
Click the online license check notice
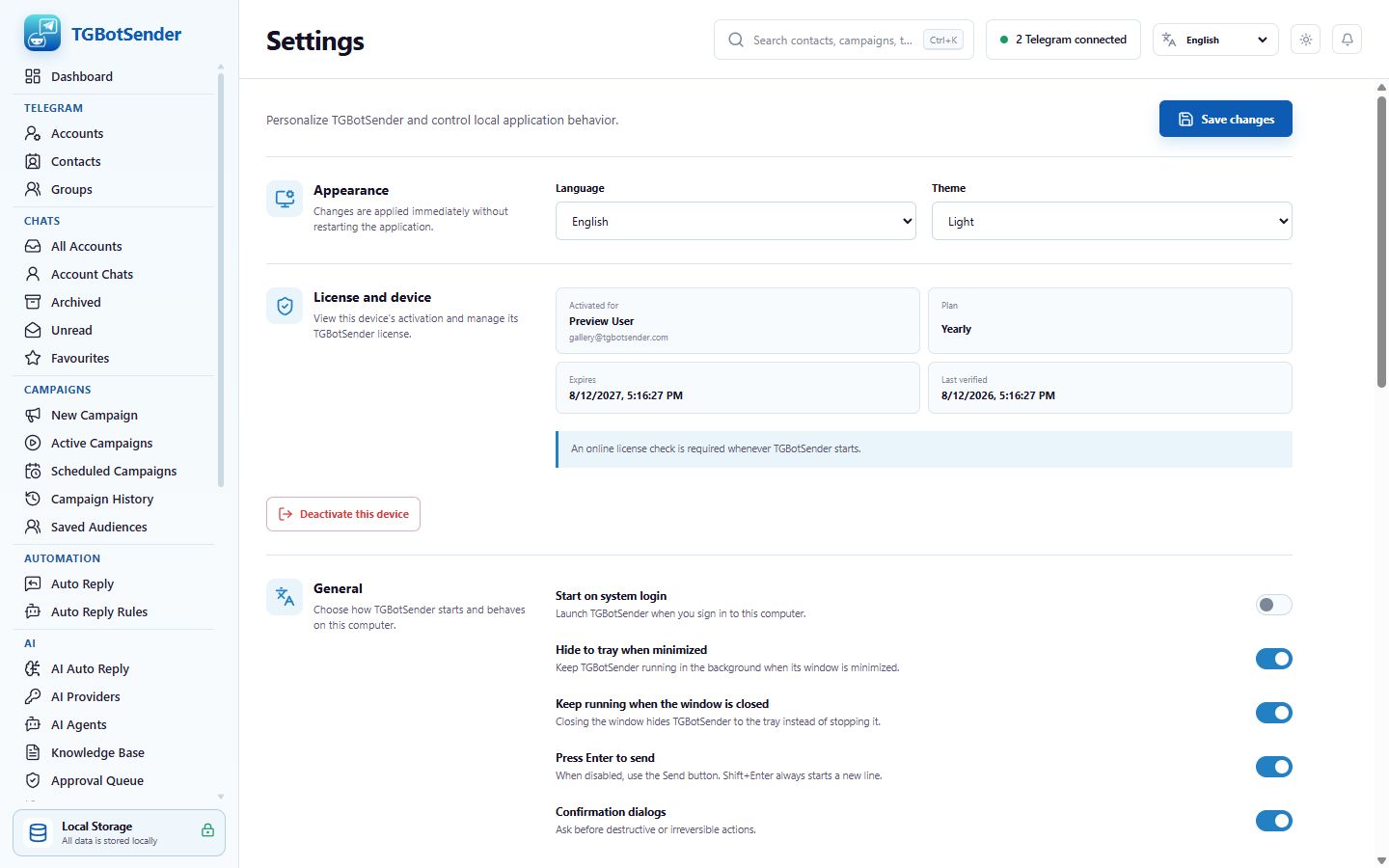924,448
